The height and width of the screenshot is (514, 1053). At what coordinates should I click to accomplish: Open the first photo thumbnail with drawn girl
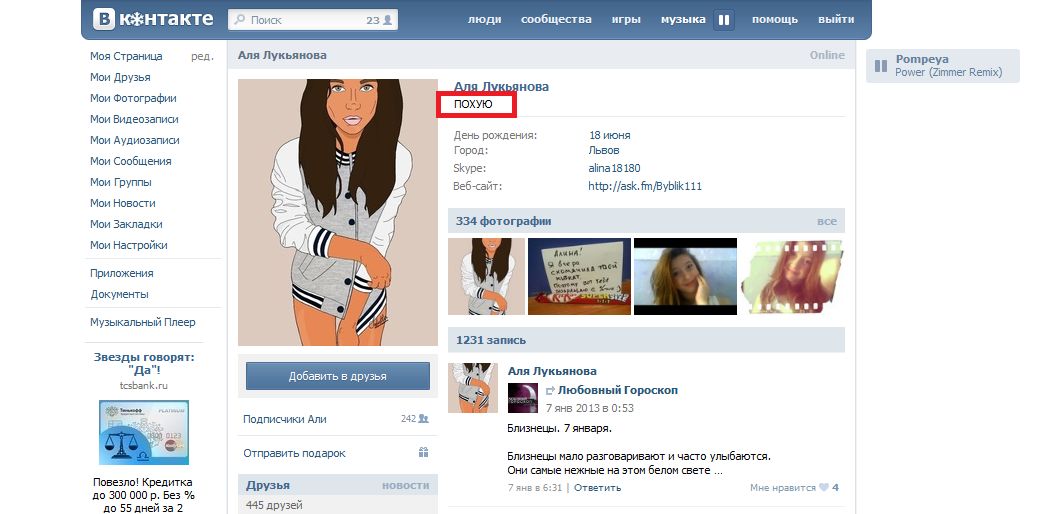[x=486, y=276]
